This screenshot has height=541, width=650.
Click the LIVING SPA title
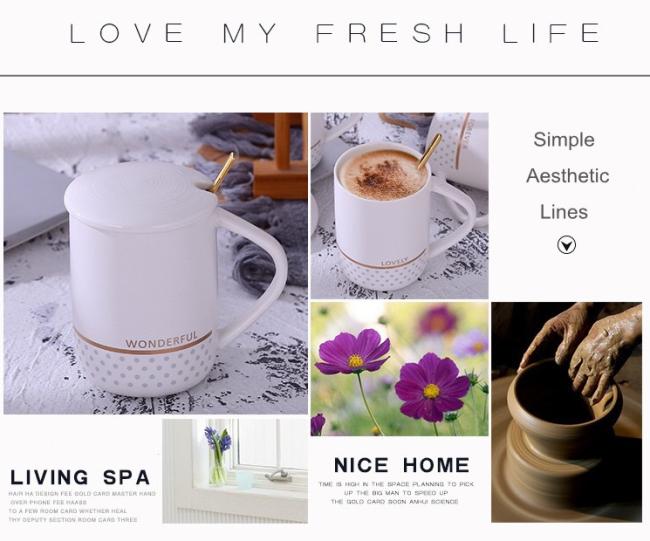(80, 477)
